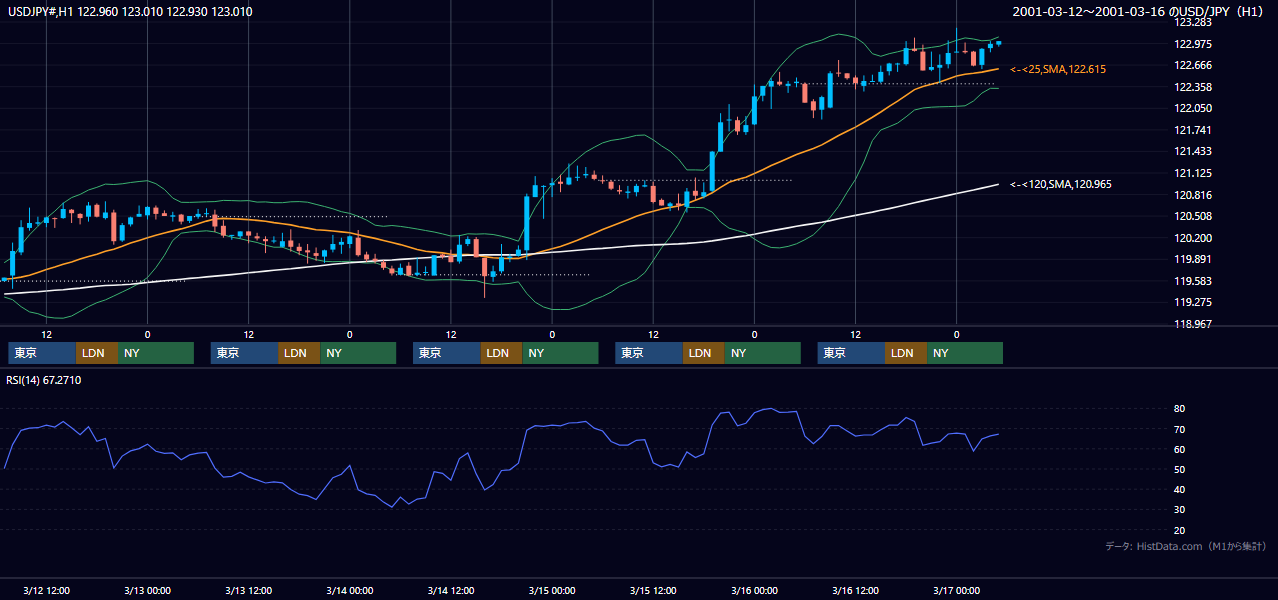1278x600 pixels.
Task: Click the 120 SMA label reading 120.965
Action: 1061,184
